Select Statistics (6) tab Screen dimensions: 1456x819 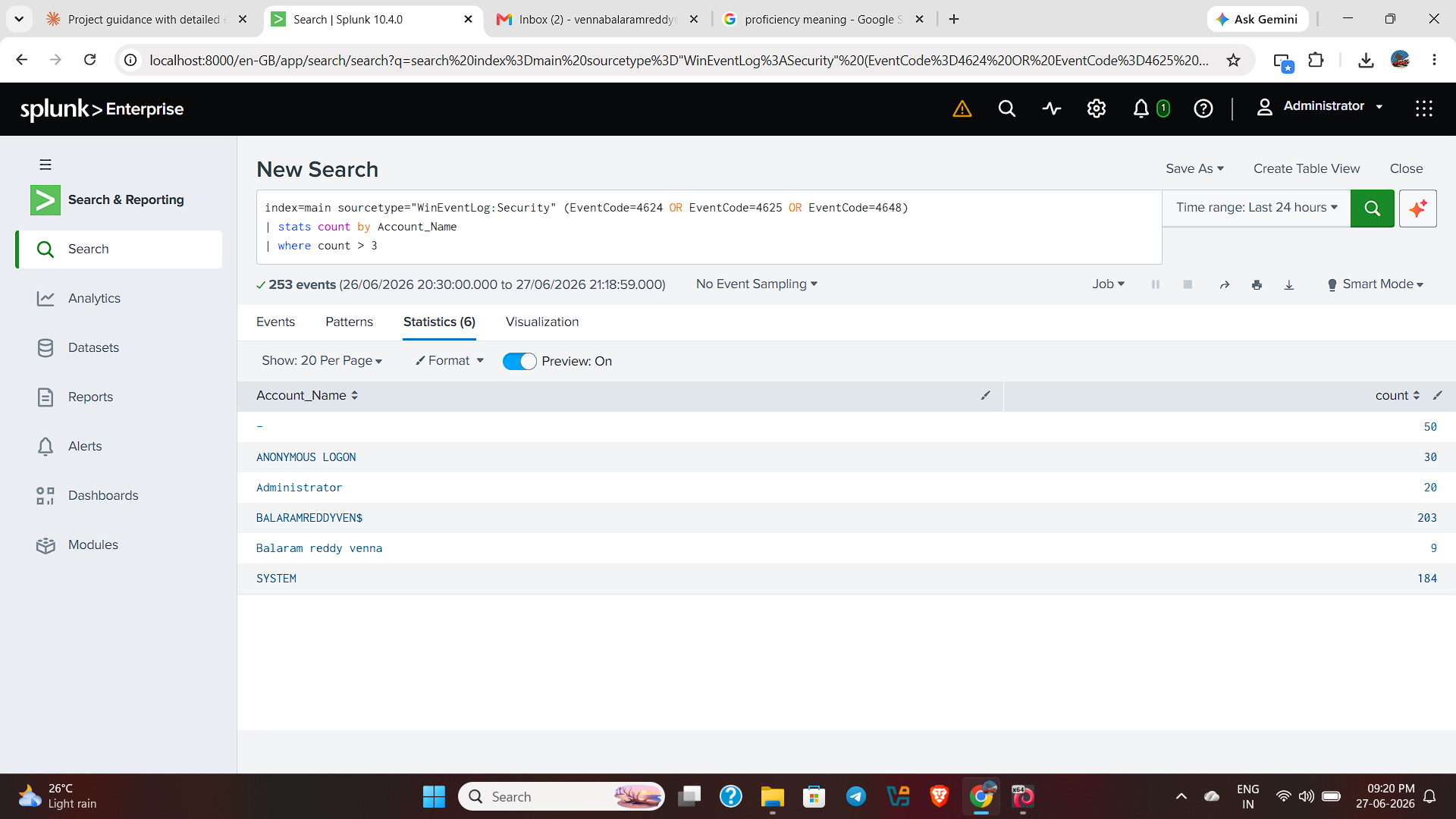point(439,322)
